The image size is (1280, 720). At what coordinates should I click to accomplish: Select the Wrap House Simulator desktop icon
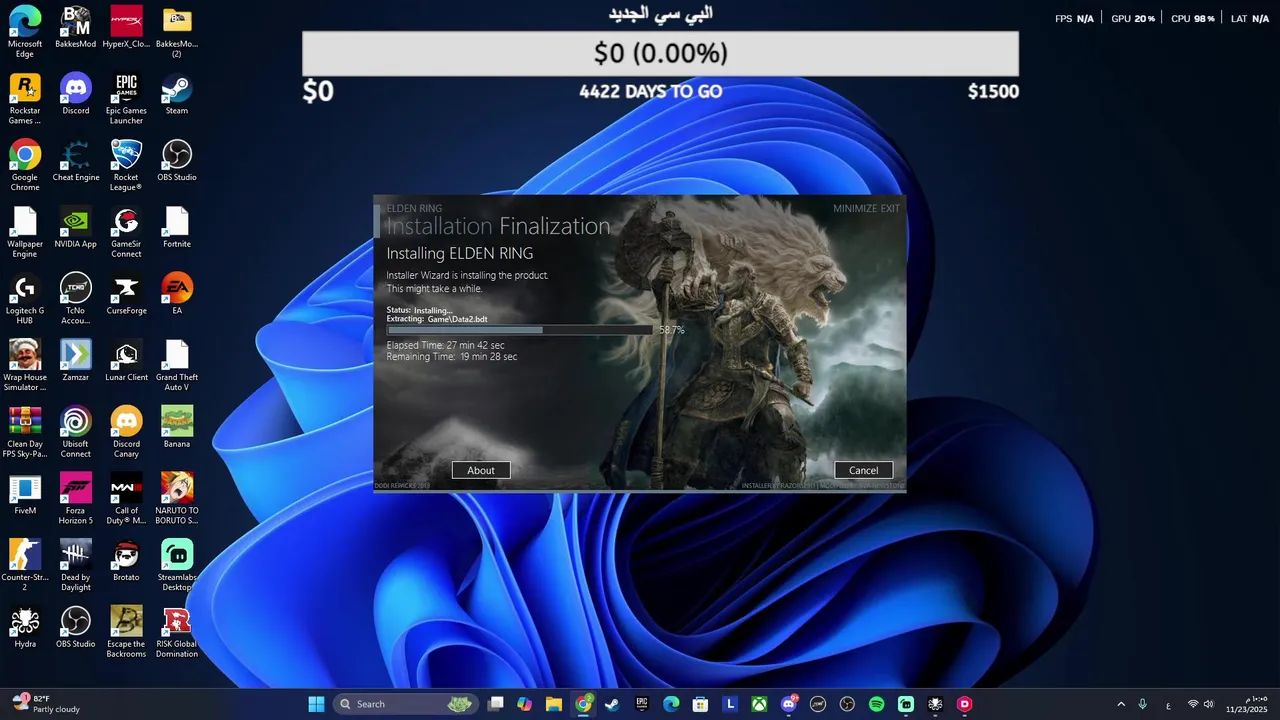click(x=25, y=366)
